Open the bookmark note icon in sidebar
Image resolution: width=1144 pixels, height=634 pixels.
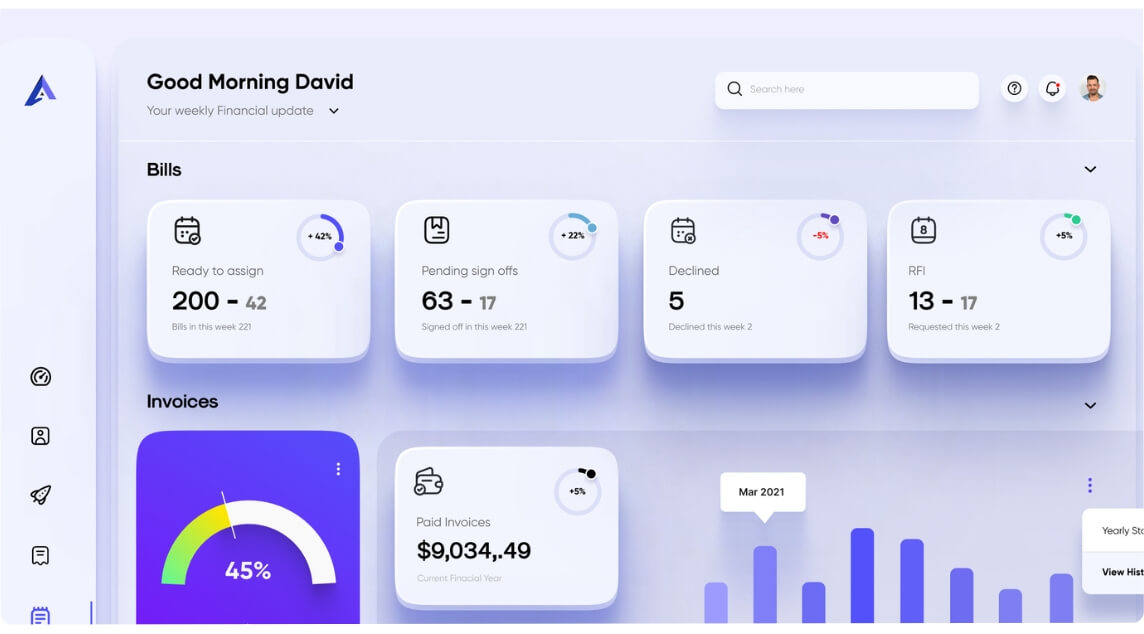point(40,555)
